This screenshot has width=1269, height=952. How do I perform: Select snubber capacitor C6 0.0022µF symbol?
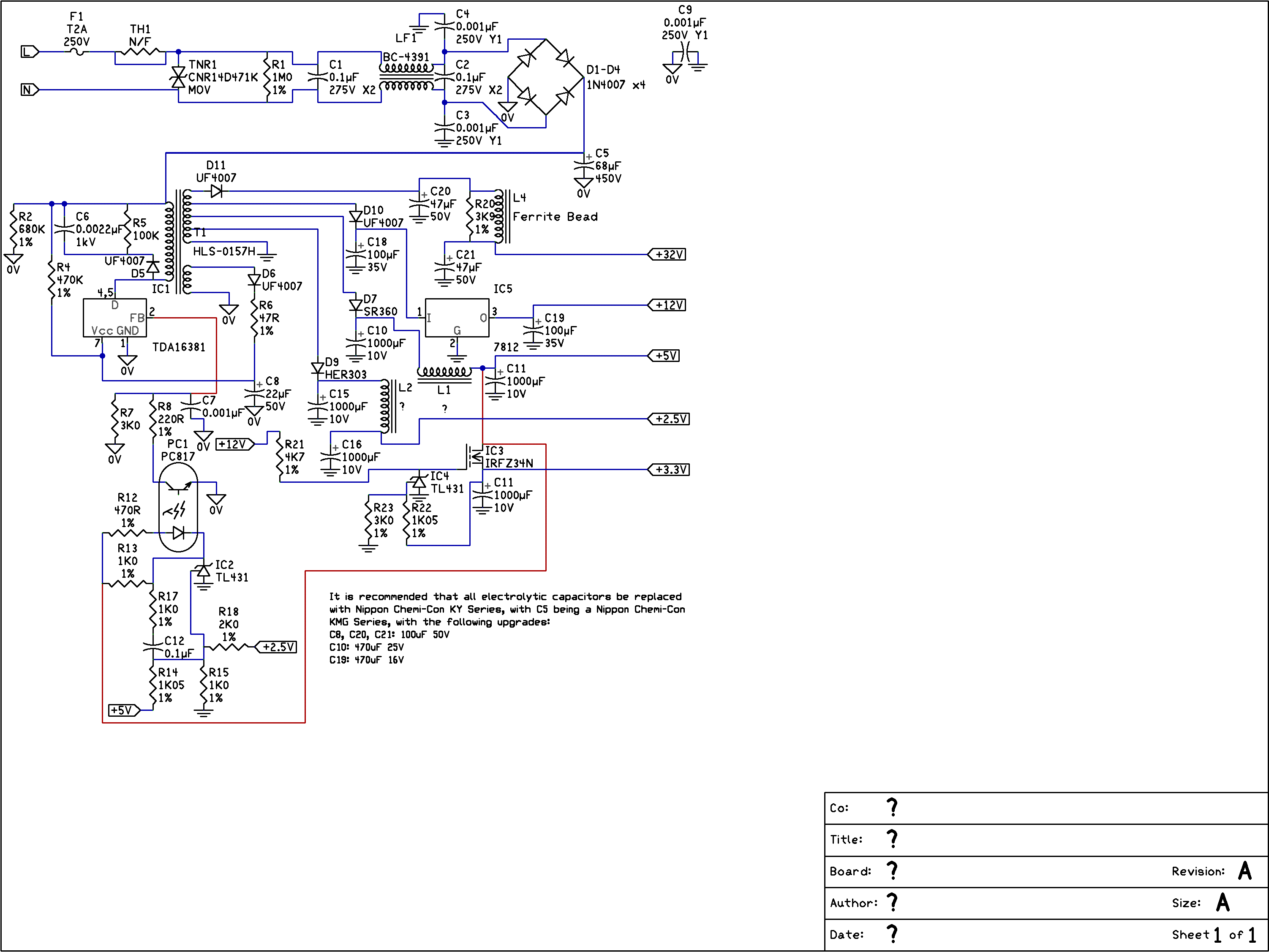click(64, 229)
